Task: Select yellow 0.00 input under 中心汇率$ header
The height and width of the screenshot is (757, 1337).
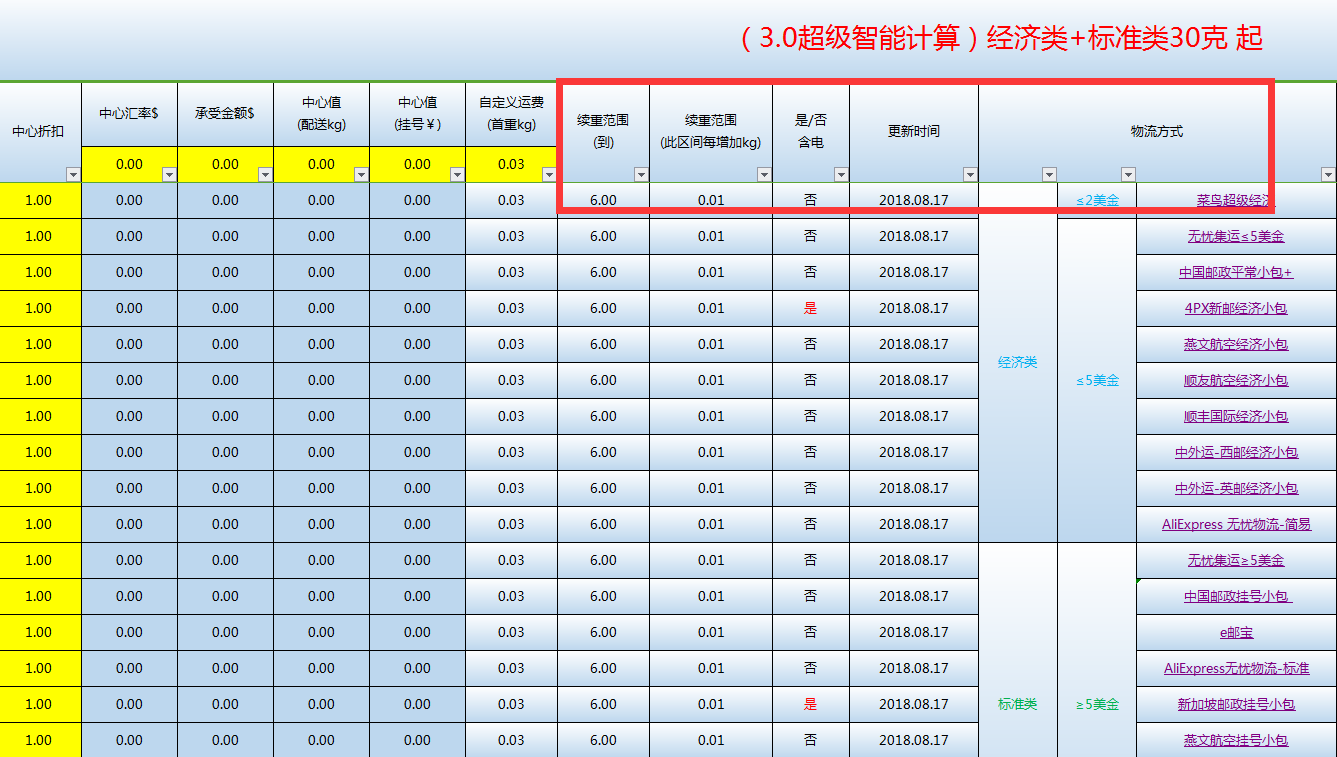Action: click(129, 165)
